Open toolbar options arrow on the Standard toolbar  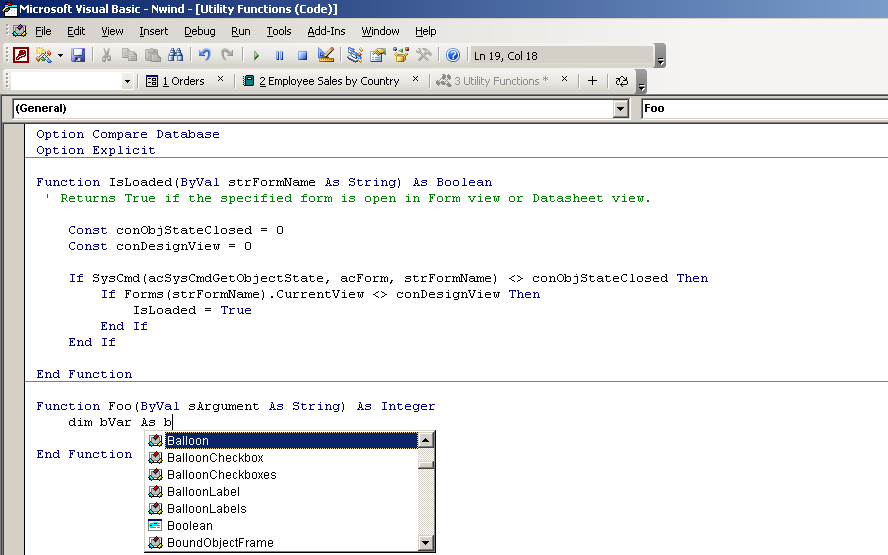pos(660,56)
